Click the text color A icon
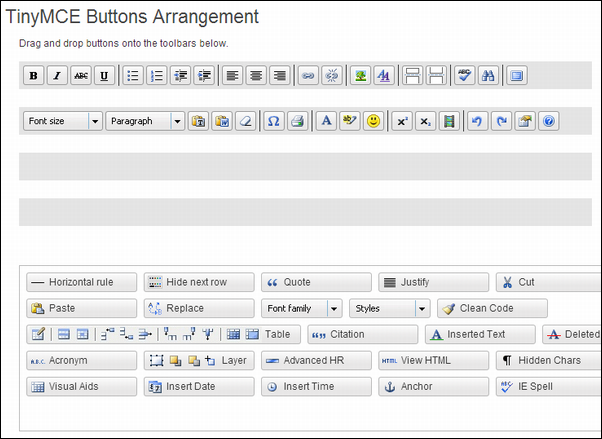The image size is (602, 439). pyautogui.click(x=326, y=121)
